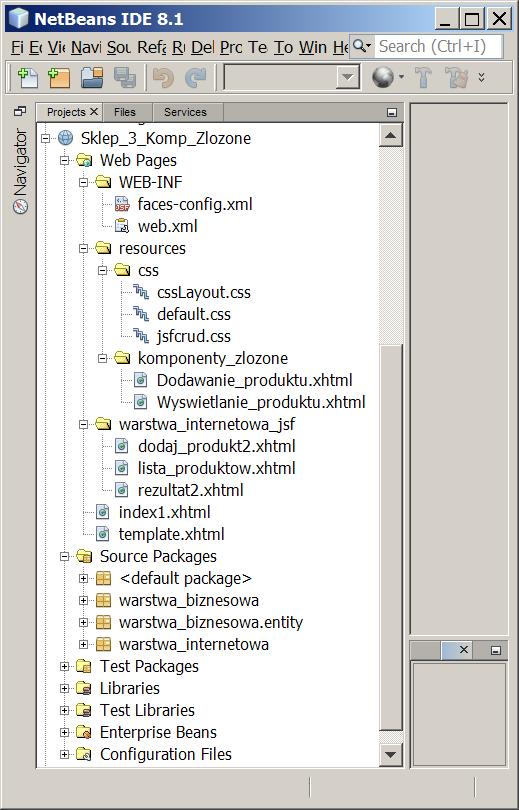
Task: Expand the warstwa_biznesowa package
Action: click(84, 601)
